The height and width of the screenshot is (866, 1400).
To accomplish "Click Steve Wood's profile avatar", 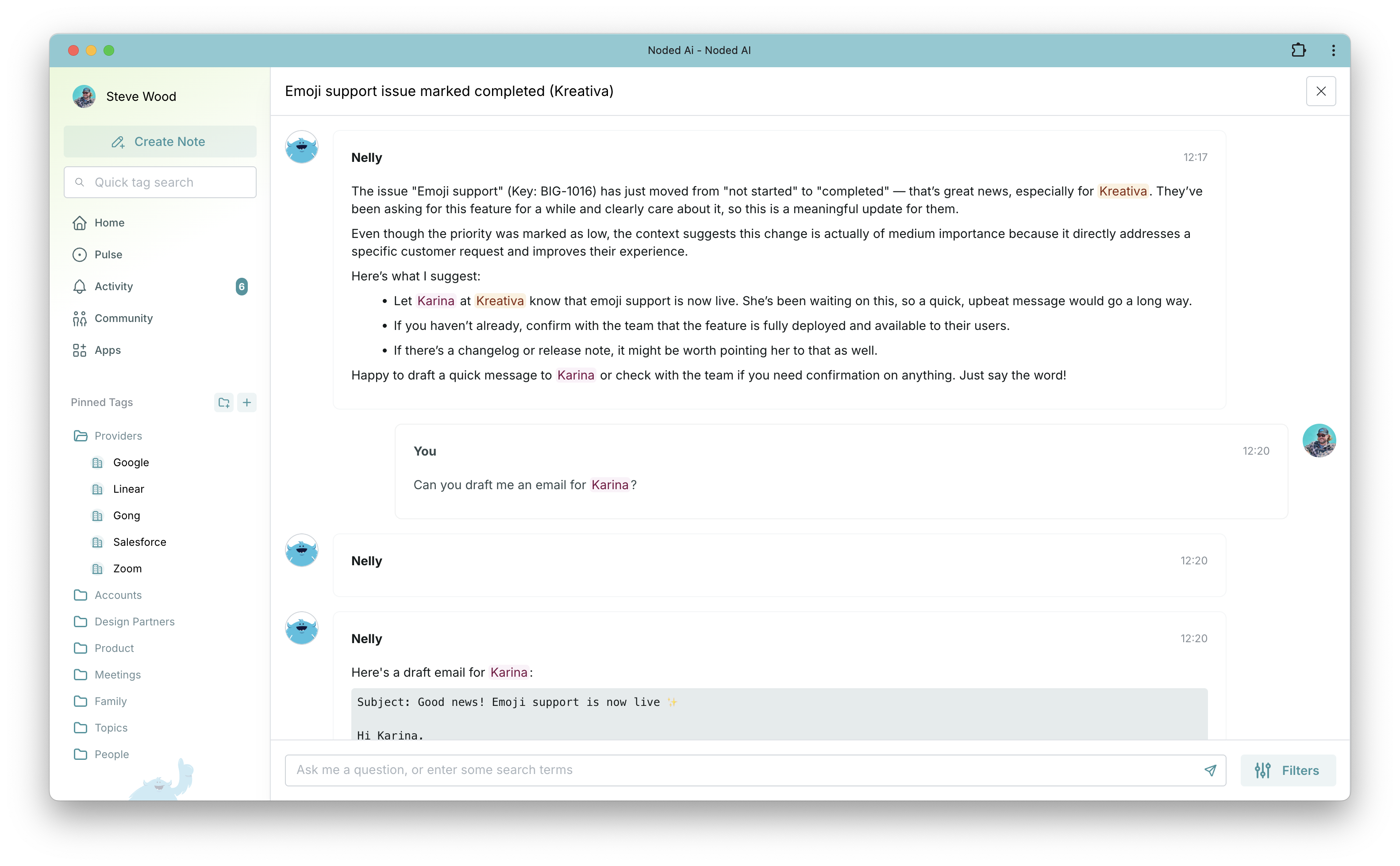I will (84, 96).
